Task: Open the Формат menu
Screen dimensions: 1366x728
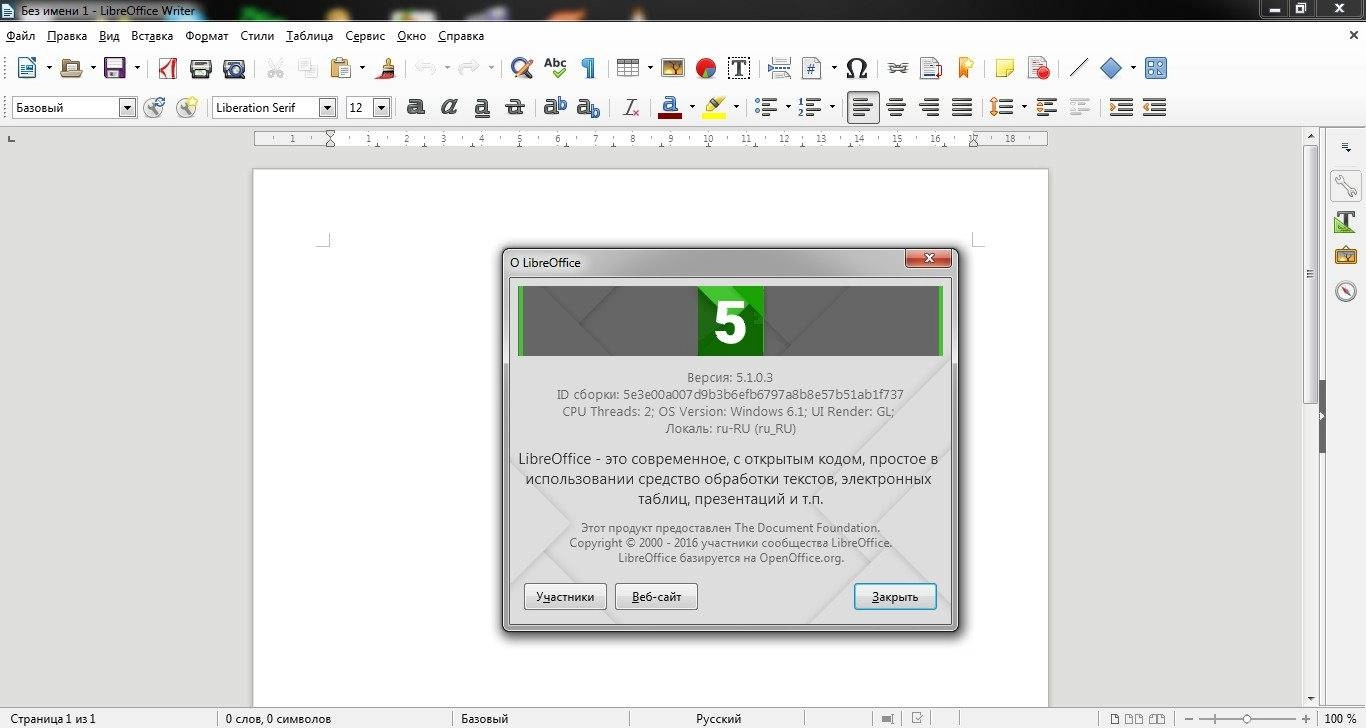Action: (x=207, y=36)
